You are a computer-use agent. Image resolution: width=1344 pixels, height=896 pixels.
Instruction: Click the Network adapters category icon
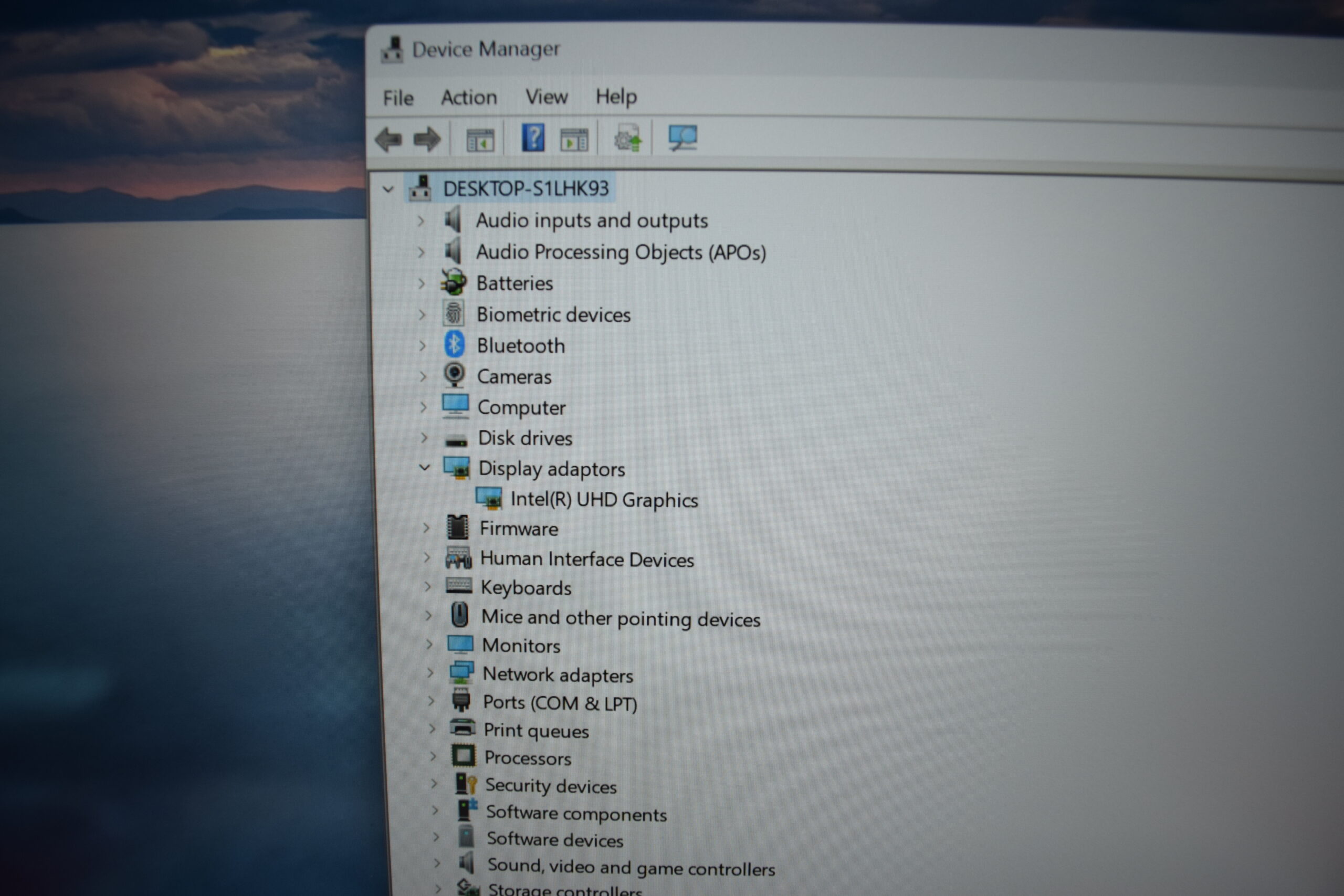461,672
